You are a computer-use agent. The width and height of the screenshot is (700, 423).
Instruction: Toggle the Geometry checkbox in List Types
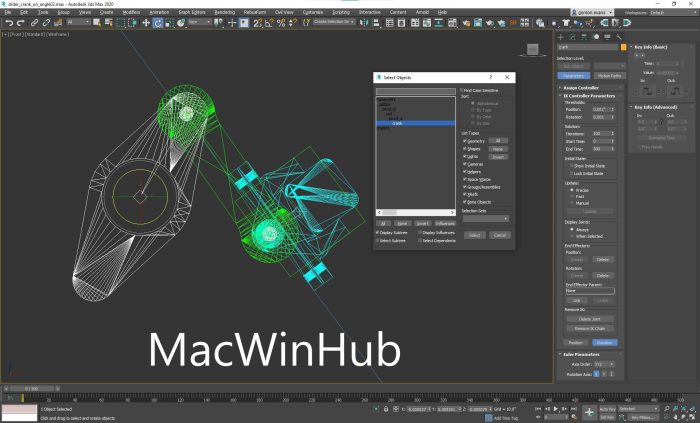tap(465, 141)
